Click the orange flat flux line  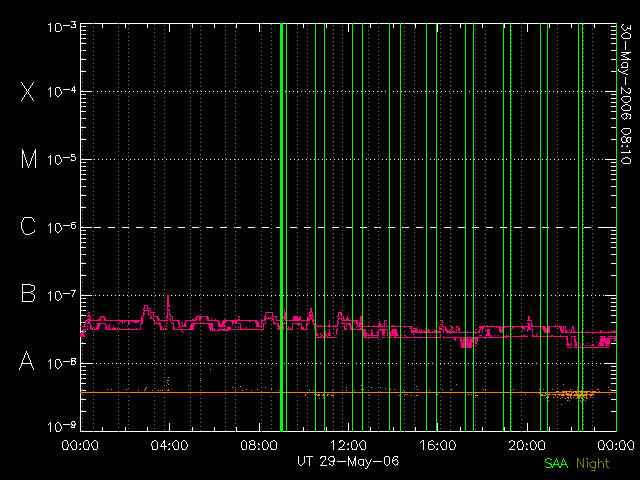coord(348,392)
